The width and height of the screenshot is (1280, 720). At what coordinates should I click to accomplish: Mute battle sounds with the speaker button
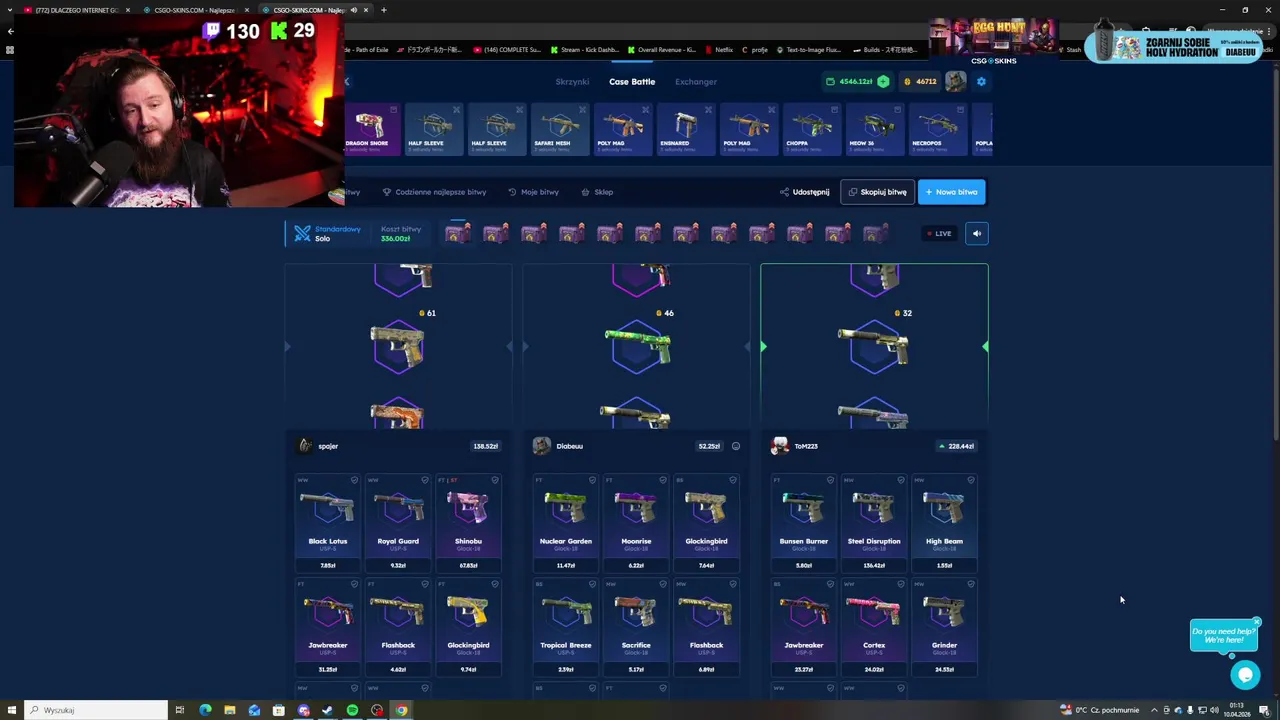[x=977, y=234]
